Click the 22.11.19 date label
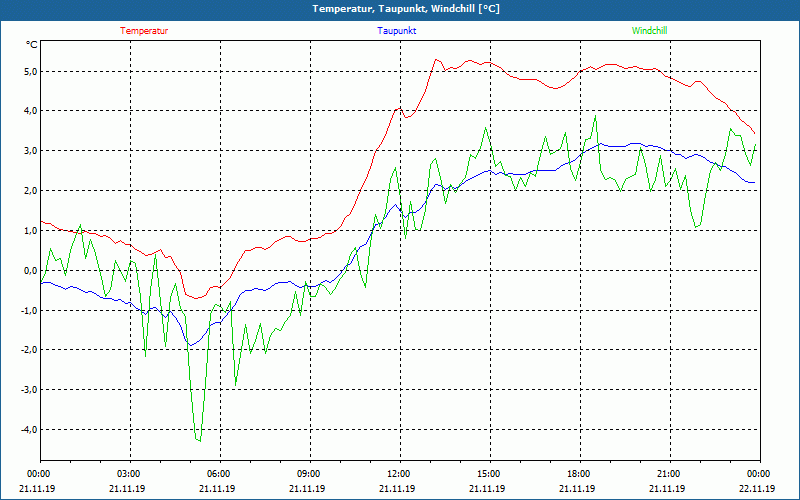This screenshot has height=500, width=800. (x=757, y=488)
